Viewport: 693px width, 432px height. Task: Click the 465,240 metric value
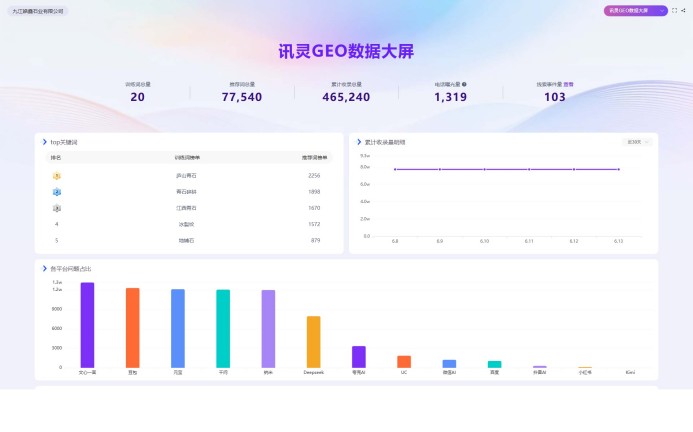346,97
